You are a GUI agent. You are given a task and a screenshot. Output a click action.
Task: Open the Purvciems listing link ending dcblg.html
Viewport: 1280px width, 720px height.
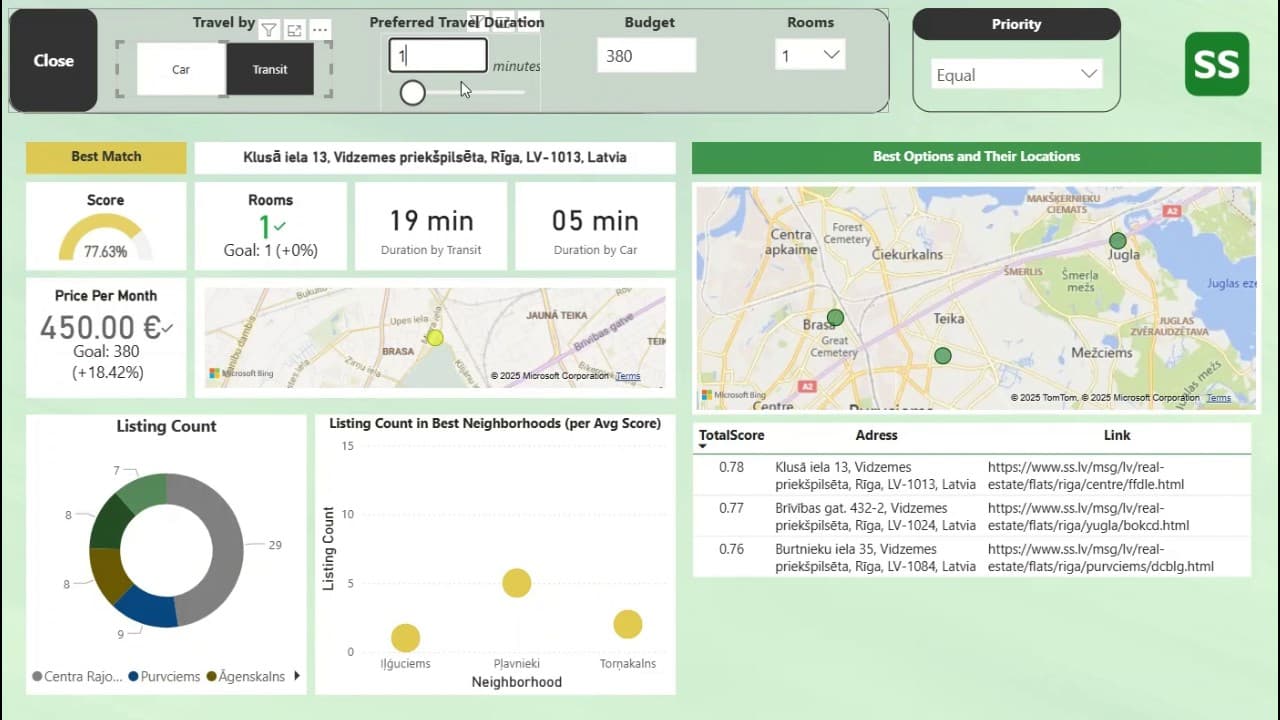point(1100,557)
